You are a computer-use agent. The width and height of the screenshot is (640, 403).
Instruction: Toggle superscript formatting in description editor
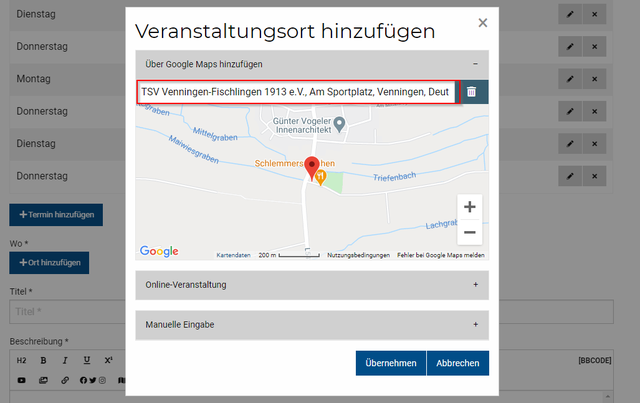pos(108,361)
